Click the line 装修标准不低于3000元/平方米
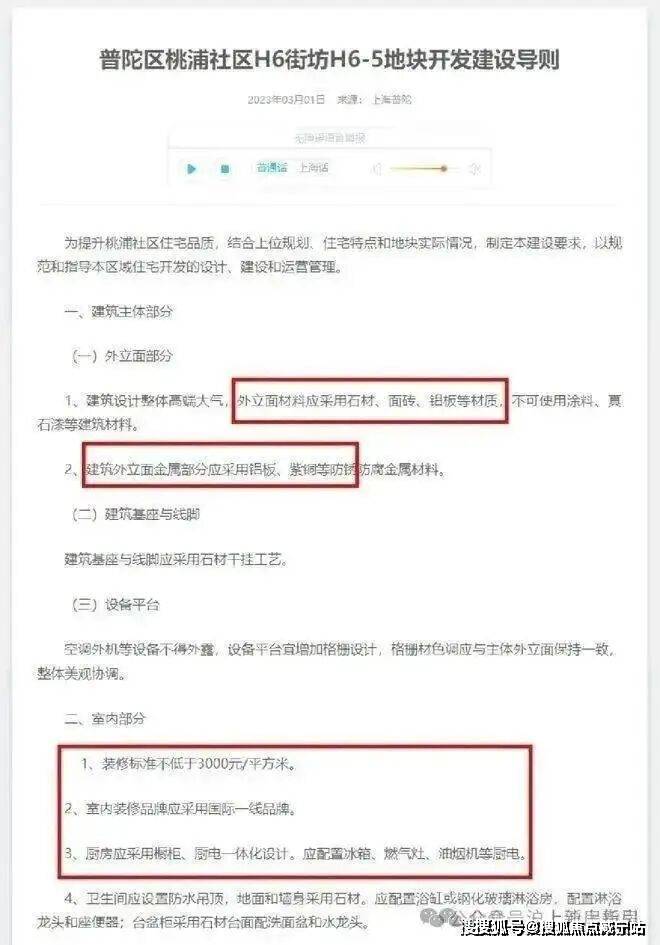This screenshot has width=660, height=945. tap(198, 764)
